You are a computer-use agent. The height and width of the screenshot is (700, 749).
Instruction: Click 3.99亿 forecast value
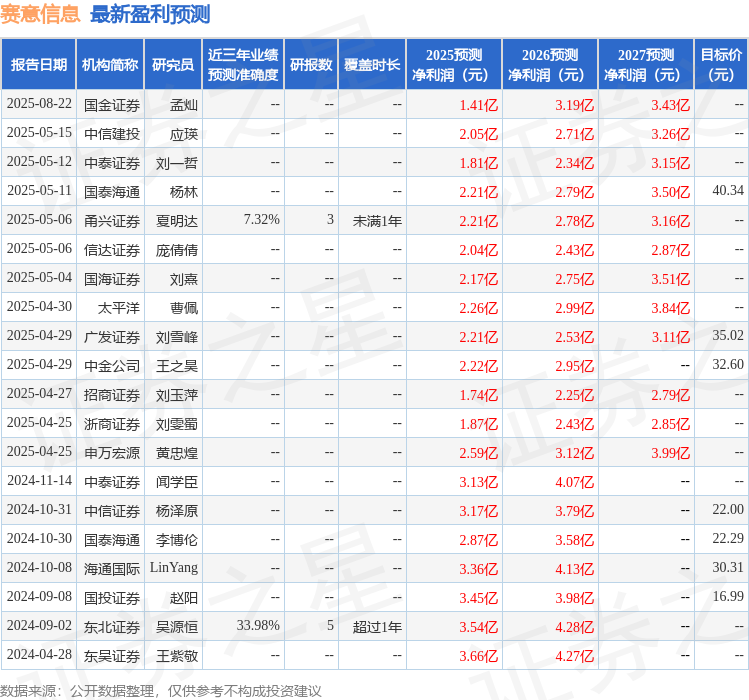[671, 453]
